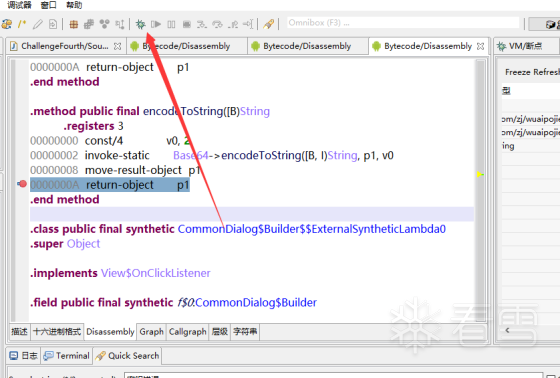Screen dimensions: 560x378
Task: Click the const/4 v0, 2 instruction line
Action: click(111, 141)
